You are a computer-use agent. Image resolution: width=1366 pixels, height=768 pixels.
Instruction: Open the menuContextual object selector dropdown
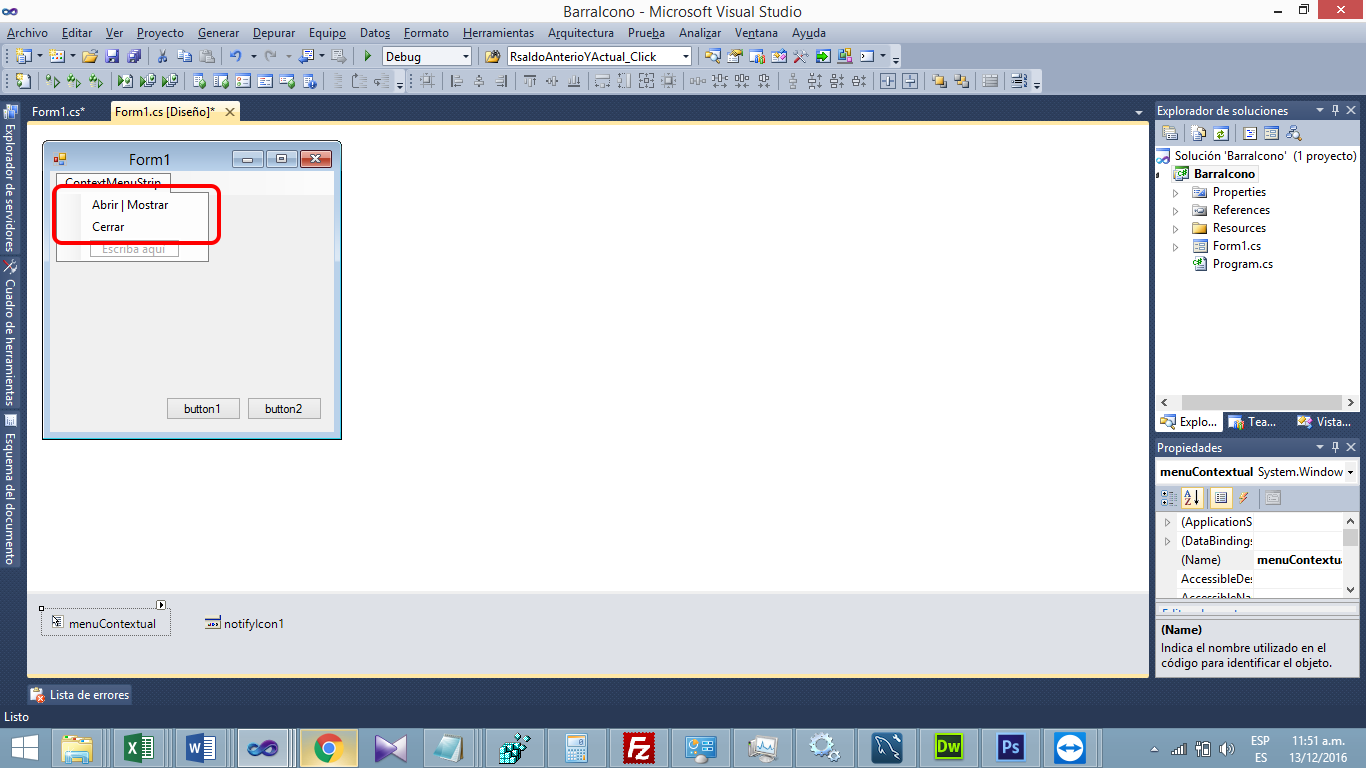(1351, 472)
